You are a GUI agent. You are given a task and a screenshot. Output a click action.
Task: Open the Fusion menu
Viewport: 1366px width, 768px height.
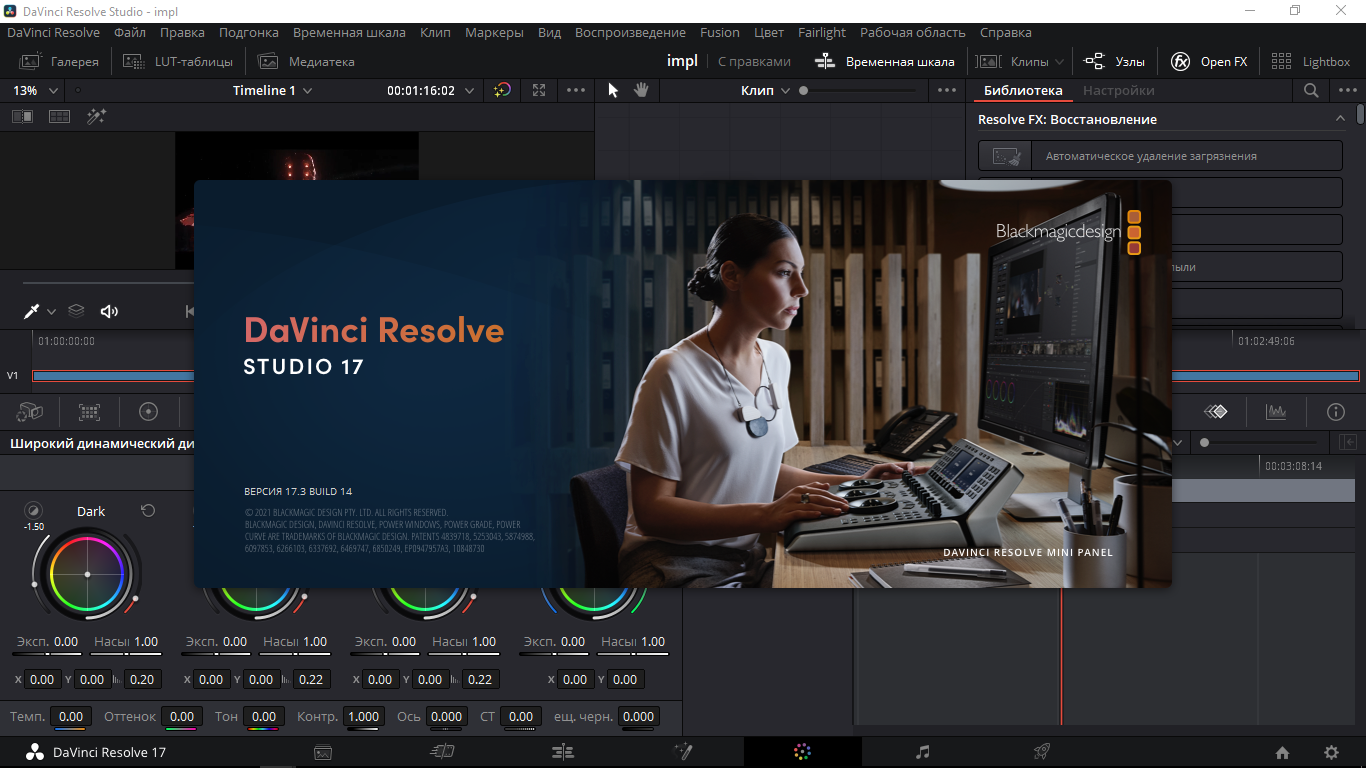(x=720, y=32)
